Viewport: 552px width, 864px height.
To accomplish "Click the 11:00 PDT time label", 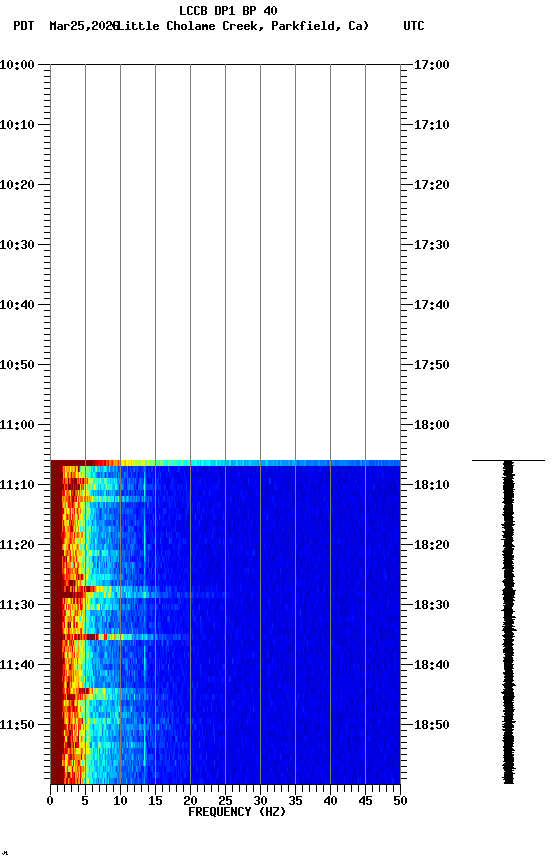I will click(17, 425).
